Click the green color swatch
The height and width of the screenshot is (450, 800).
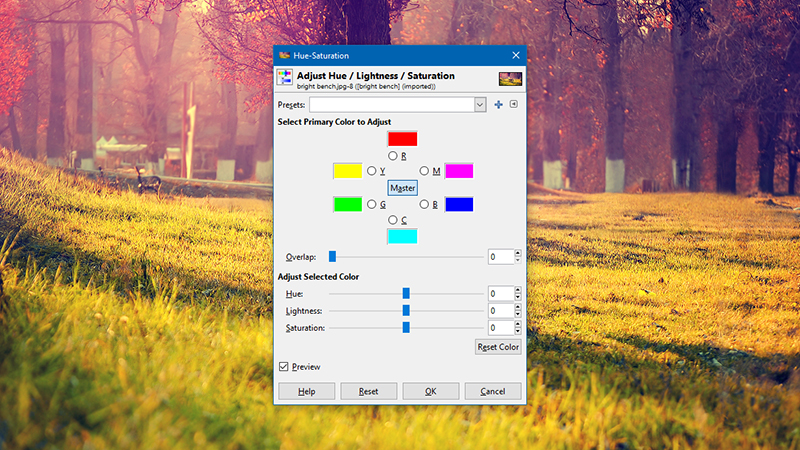(347, 205)
